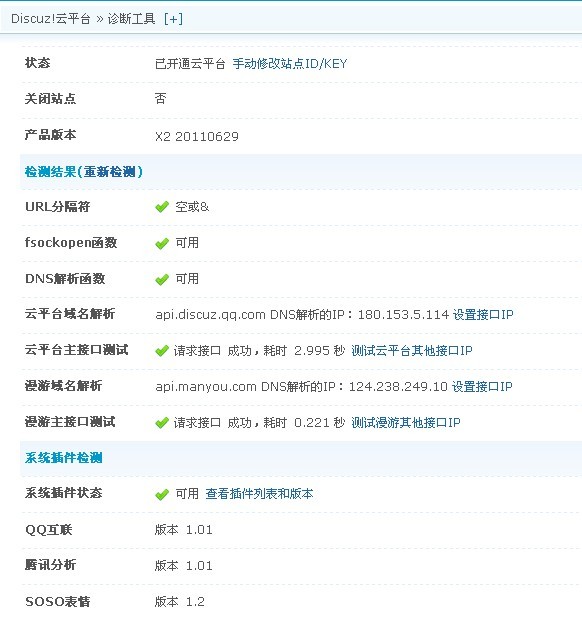Click 测试漫游其他接口IP link
582x637 pixels.
tap(406, 422)
